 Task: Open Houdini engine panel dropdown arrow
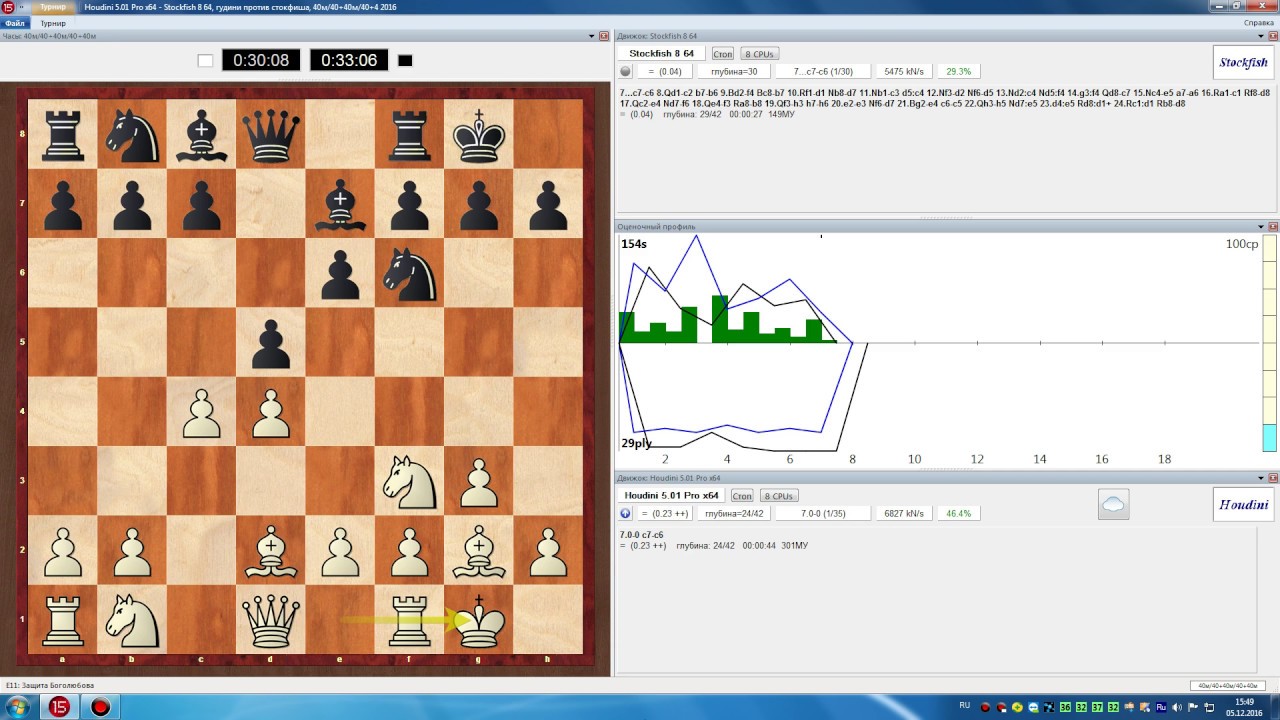click(1261, 478)
